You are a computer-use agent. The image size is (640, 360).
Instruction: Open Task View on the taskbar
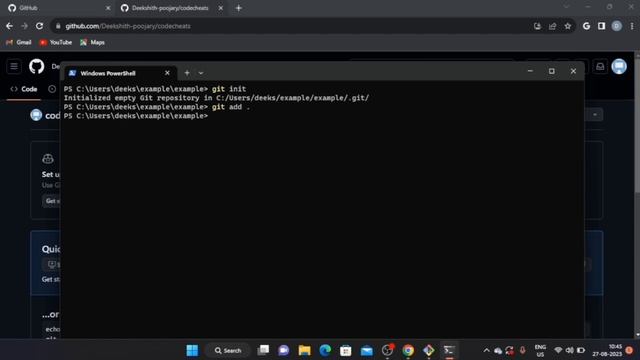pyautogui.click(x=263, y=350)
